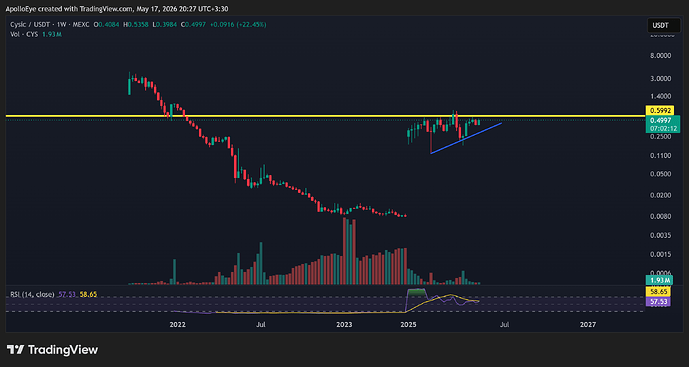Click the 1.93M volume axis label
This screenshot has height=367, width=689.
pos(659,280)
